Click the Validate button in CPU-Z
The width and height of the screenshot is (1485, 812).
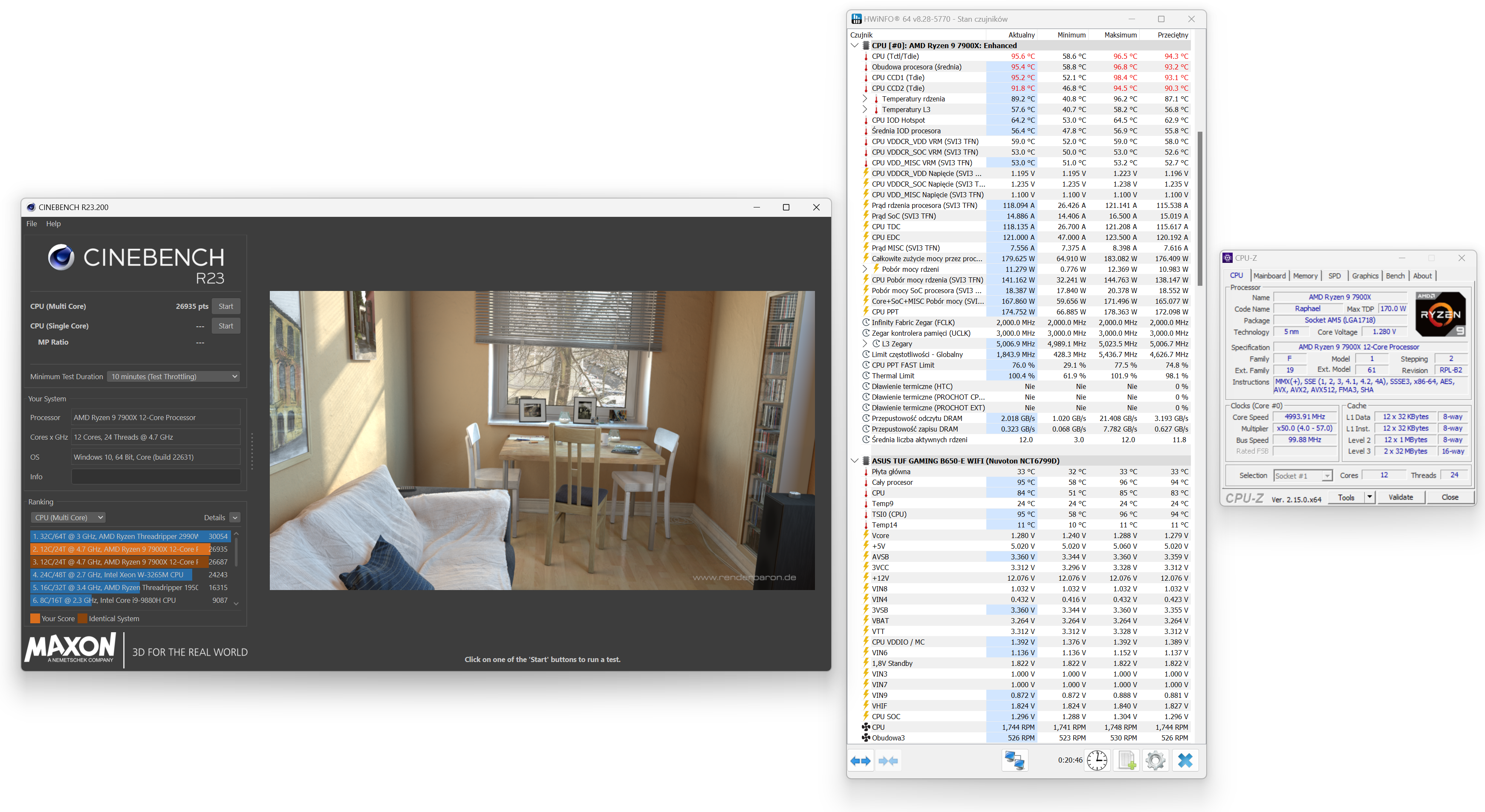(1400, 497)
